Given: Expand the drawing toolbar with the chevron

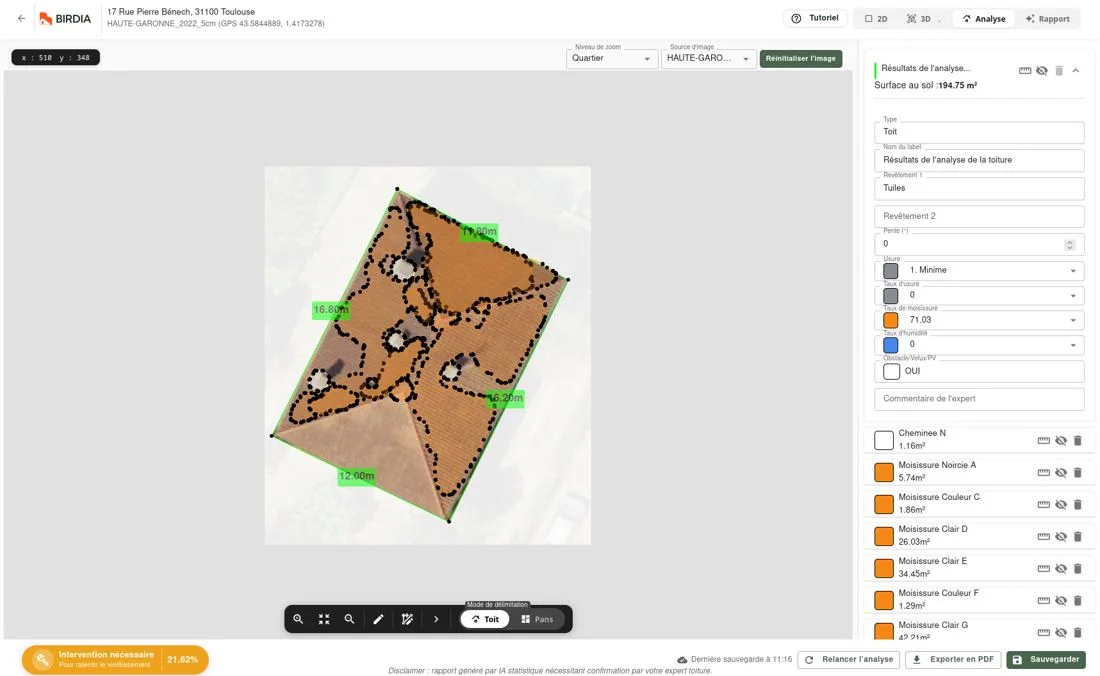Looking at the screenshot, I should (436, 619).
